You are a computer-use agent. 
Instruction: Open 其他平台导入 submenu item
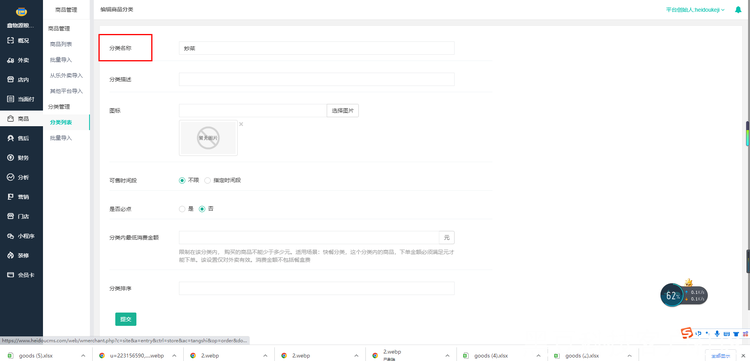click(x=66, y=91)
